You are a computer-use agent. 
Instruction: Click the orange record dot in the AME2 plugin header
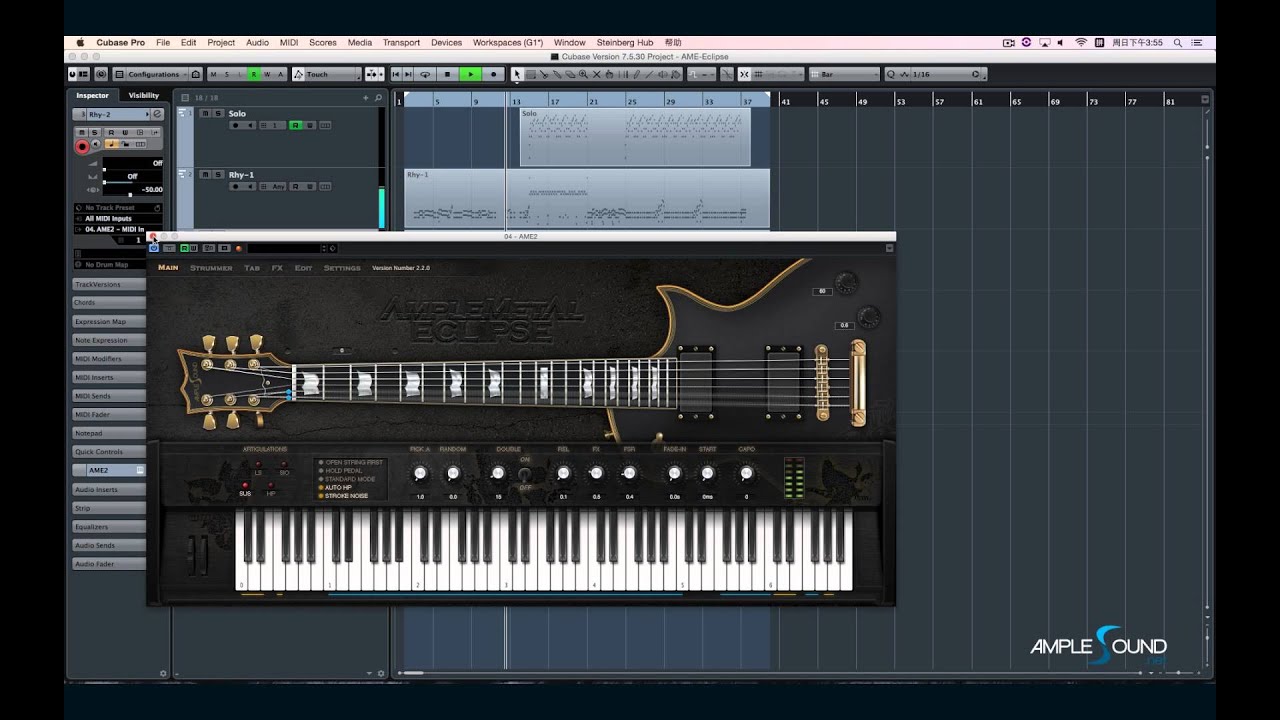pos(239,248)
